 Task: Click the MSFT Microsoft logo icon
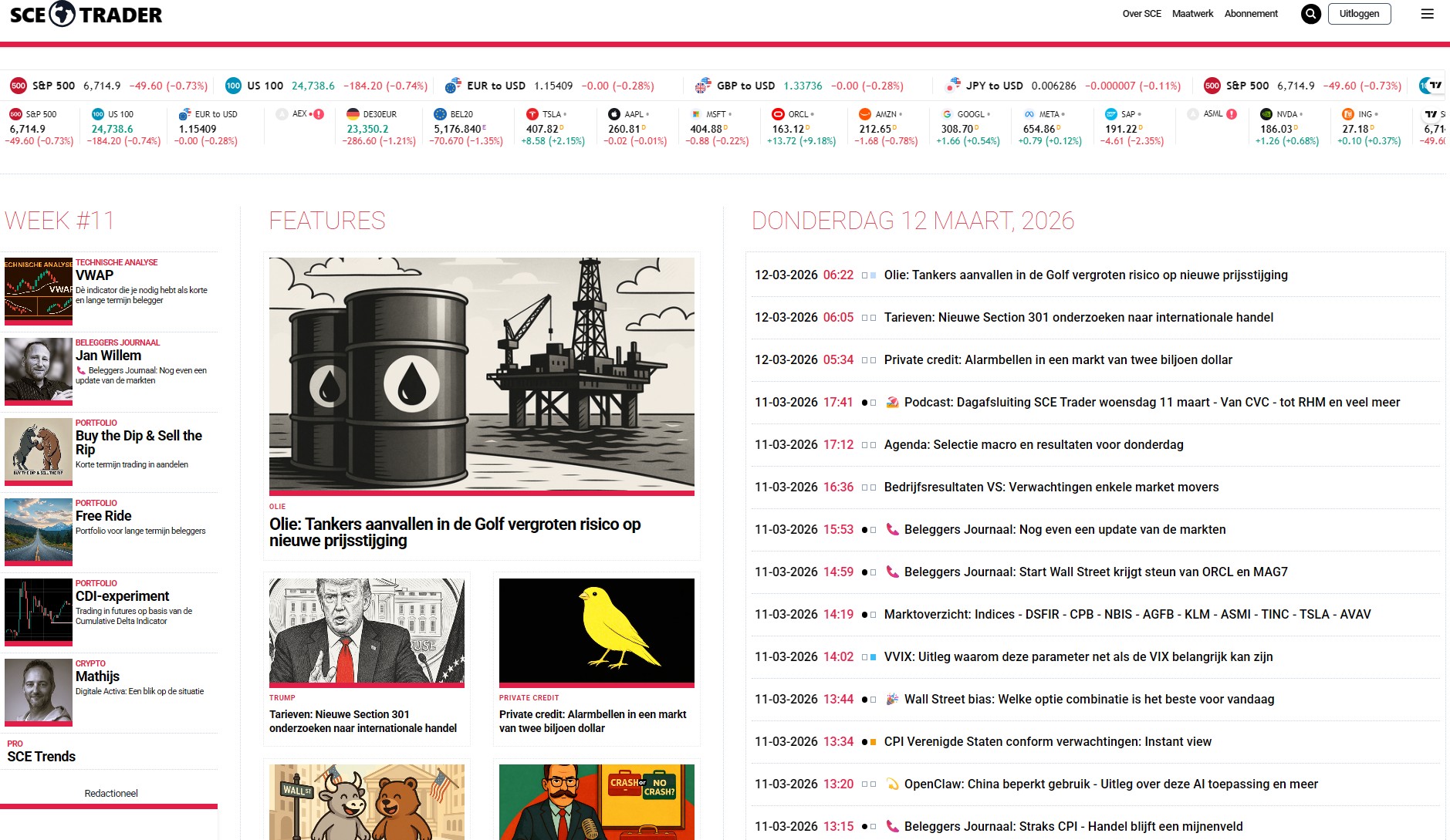696,114
